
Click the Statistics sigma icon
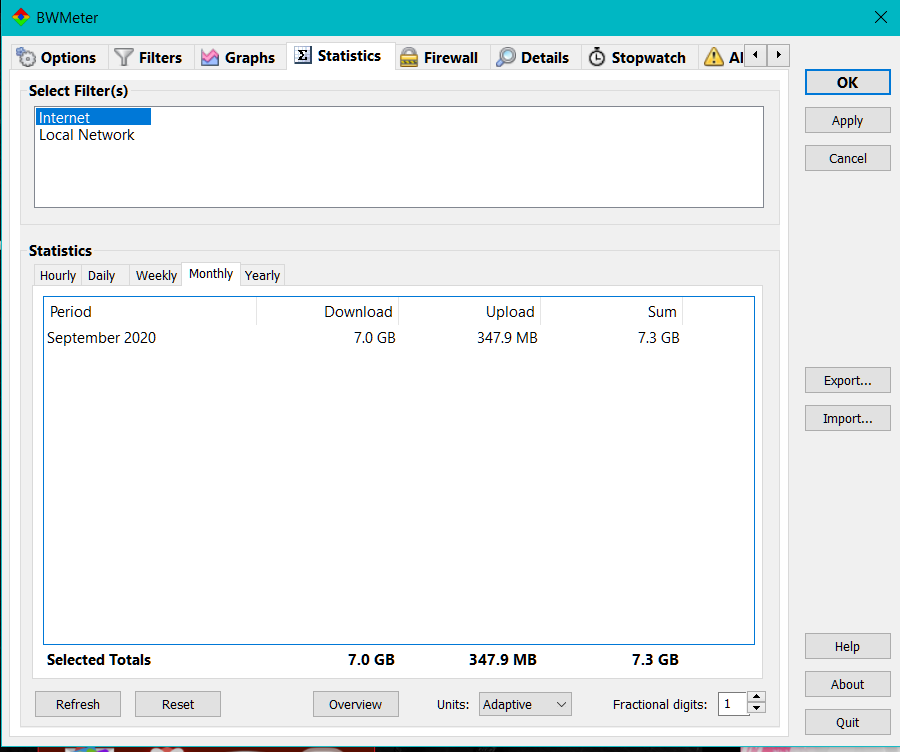tap(302, 55)
